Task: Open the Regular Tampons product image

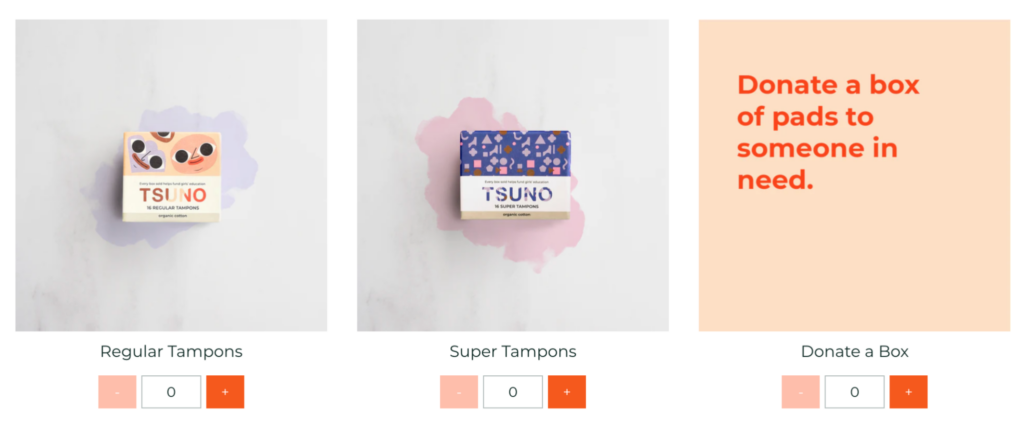Action: coord(171,175)
